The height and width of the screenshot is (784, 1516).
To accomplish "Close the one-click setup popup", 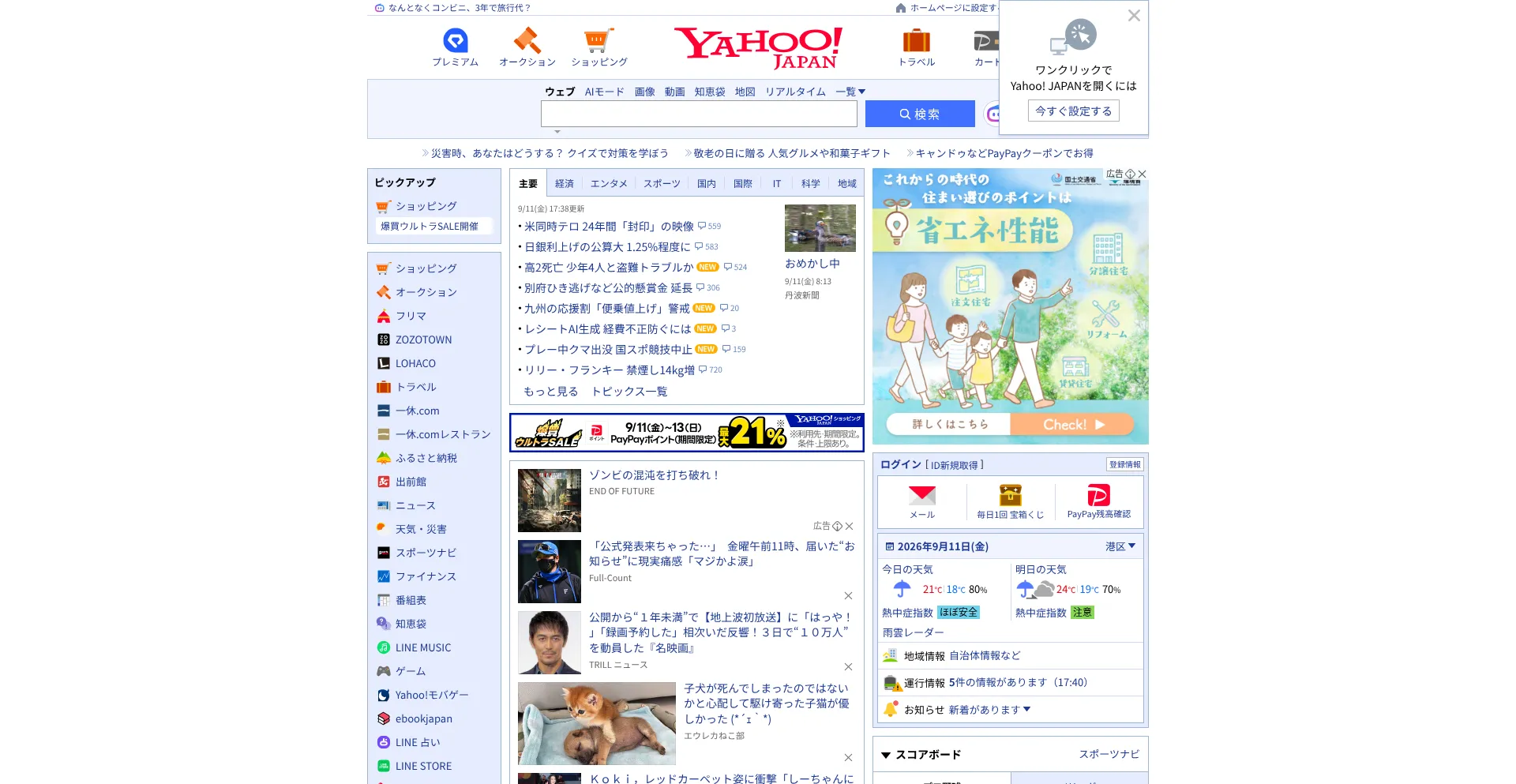I will (1134, 16).
